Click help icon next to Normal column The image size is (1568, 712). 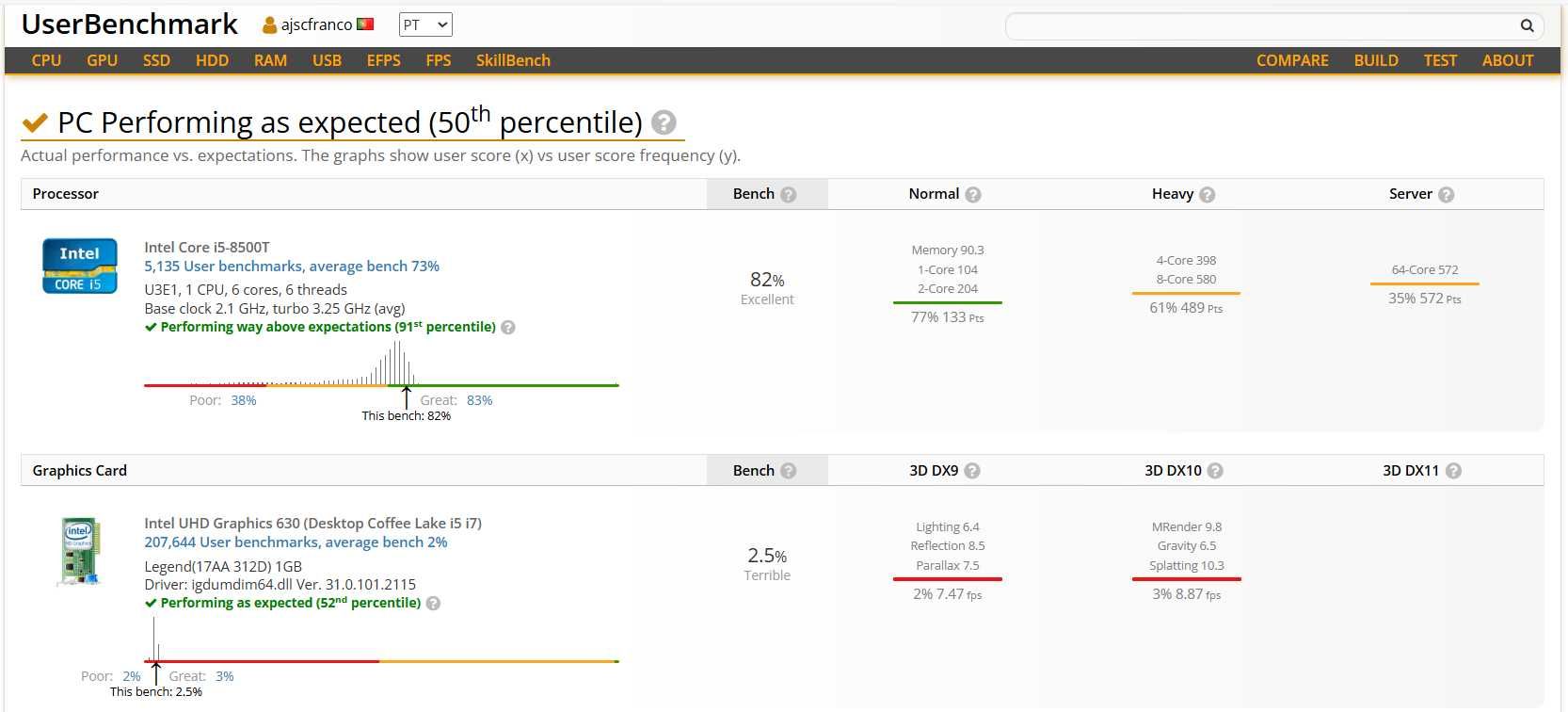[x=973, y=194]
